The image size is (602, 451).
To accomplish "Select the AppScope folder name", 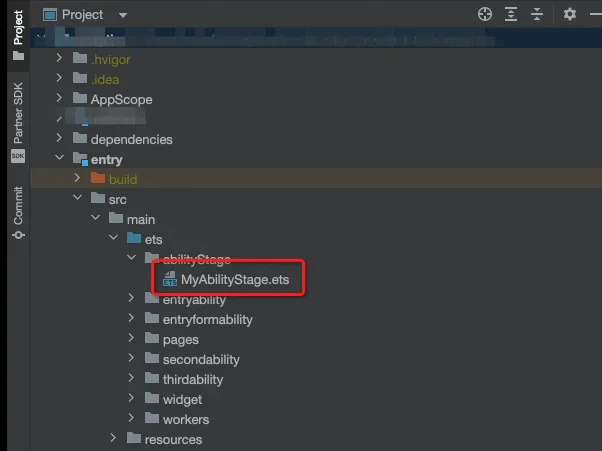I will tap(122, 100).
